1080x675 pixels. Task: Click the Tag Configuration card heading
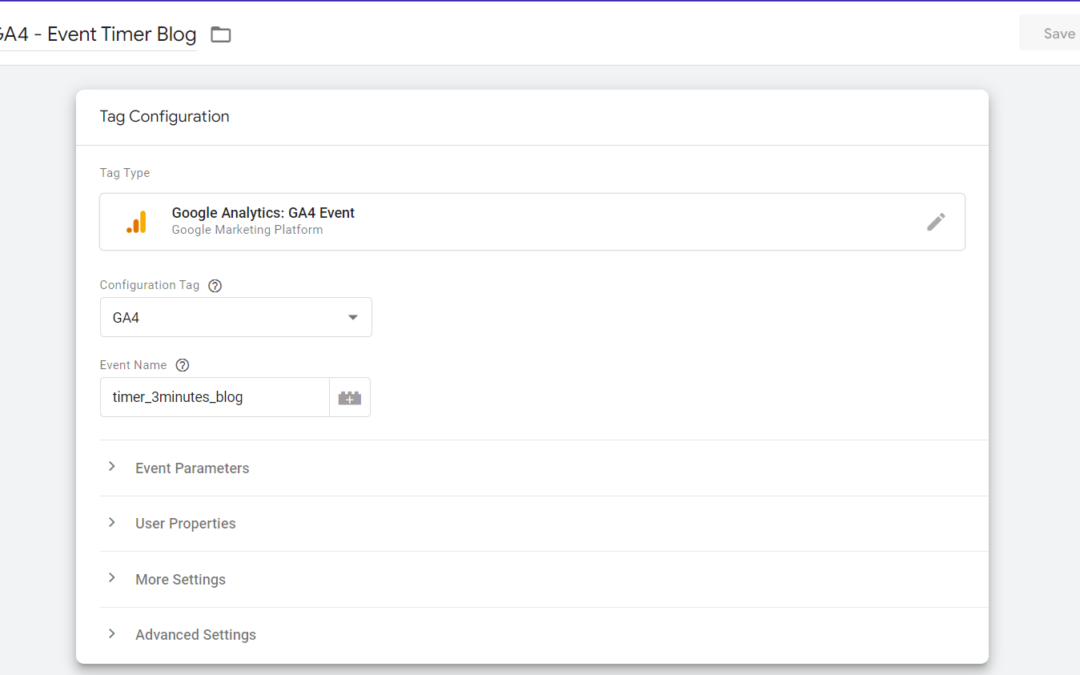[x=164, y=117]
